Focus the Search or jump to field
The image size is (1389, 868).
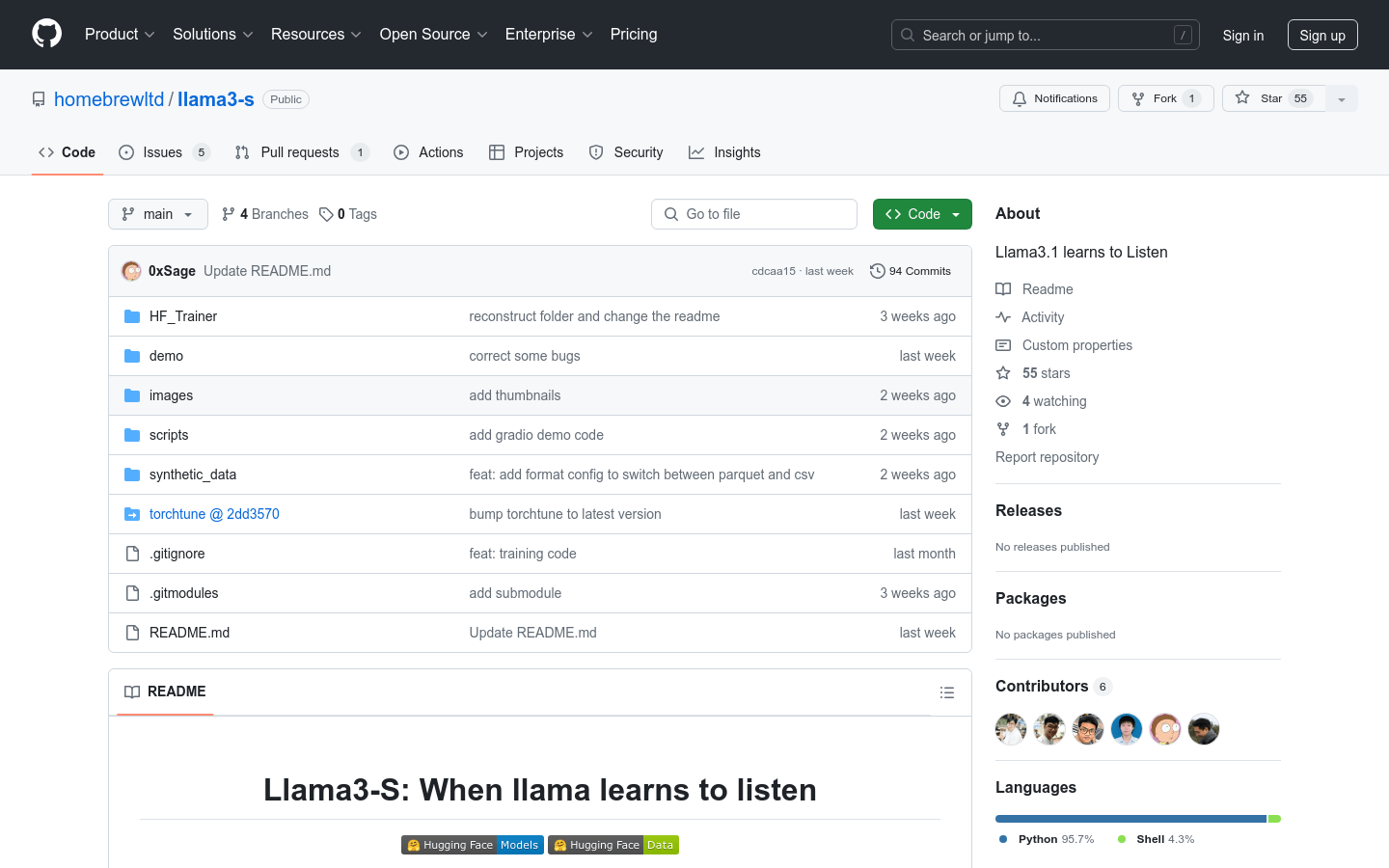[x=1046, y=35]
